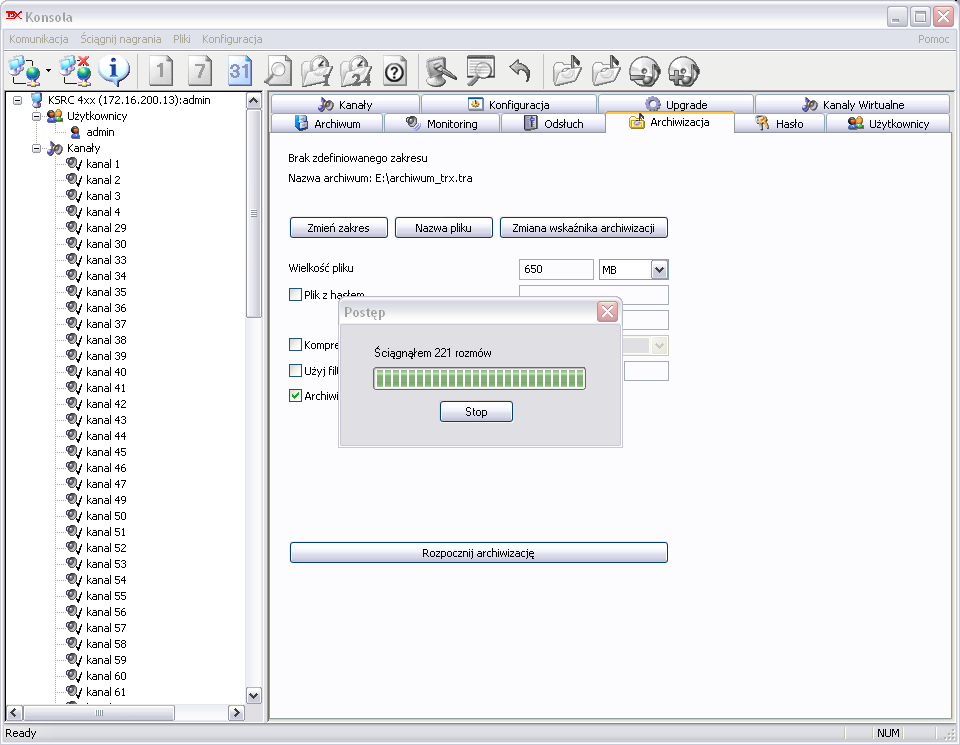Open the Pomoc menu
The height and width of the screenshot is (745, 960).
point(934,39)
